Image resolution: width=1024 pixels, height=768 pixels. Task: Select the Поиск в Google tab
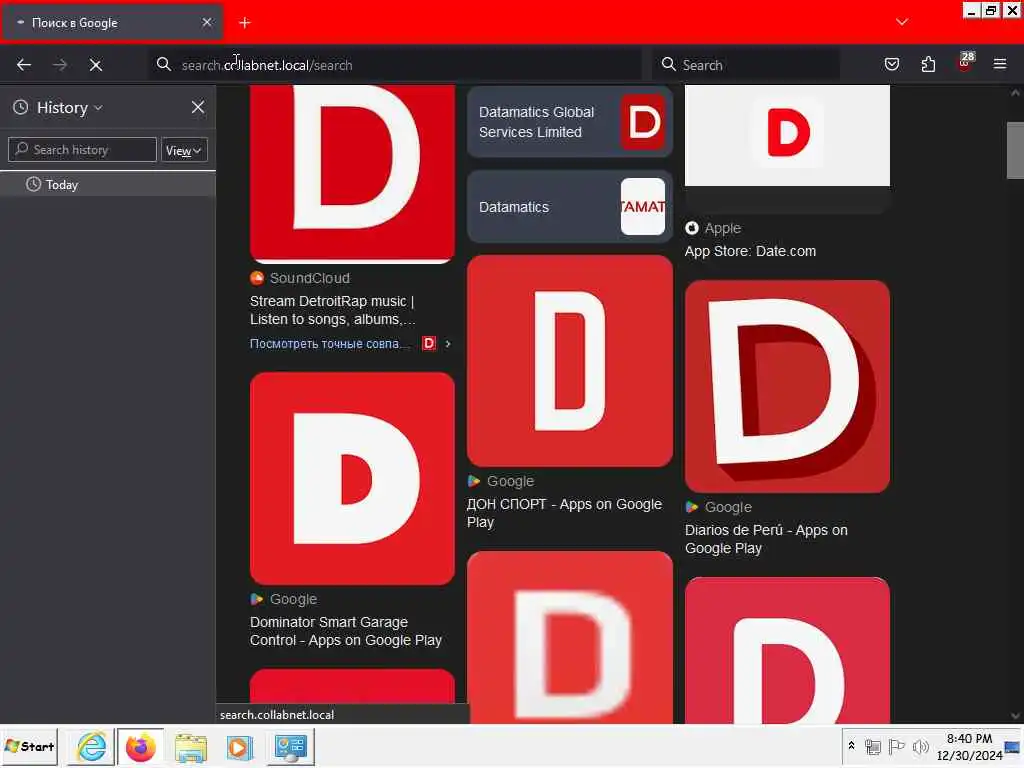tap(112, 22)
